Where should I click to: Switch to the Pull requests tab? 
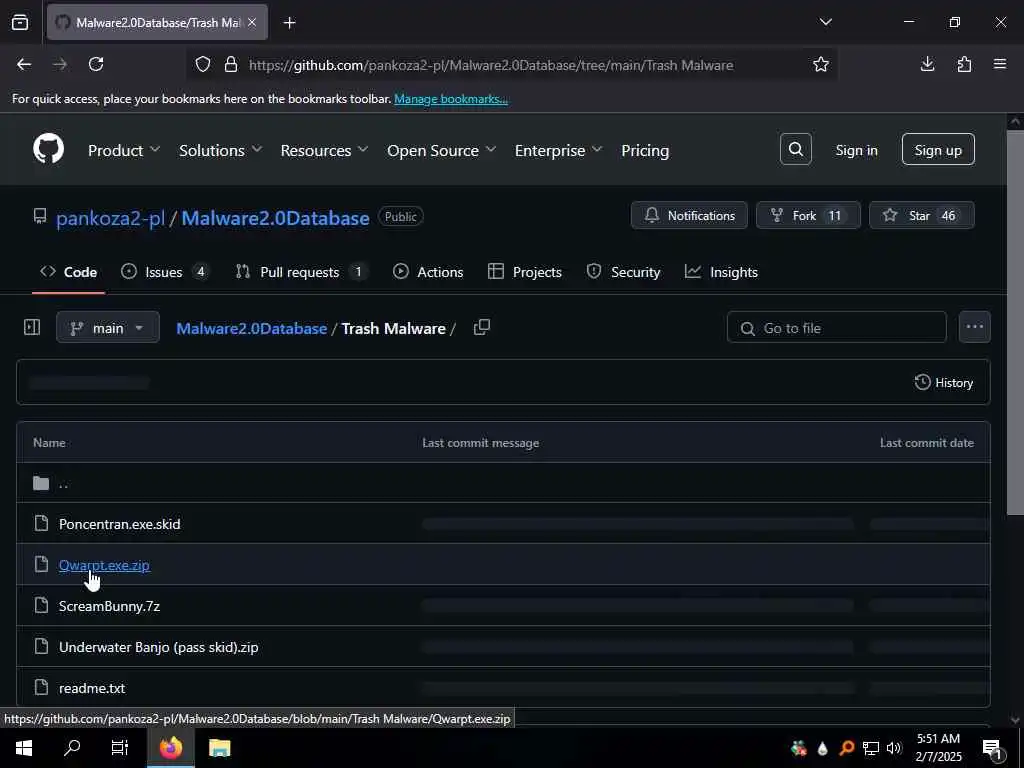pos(302,272)
